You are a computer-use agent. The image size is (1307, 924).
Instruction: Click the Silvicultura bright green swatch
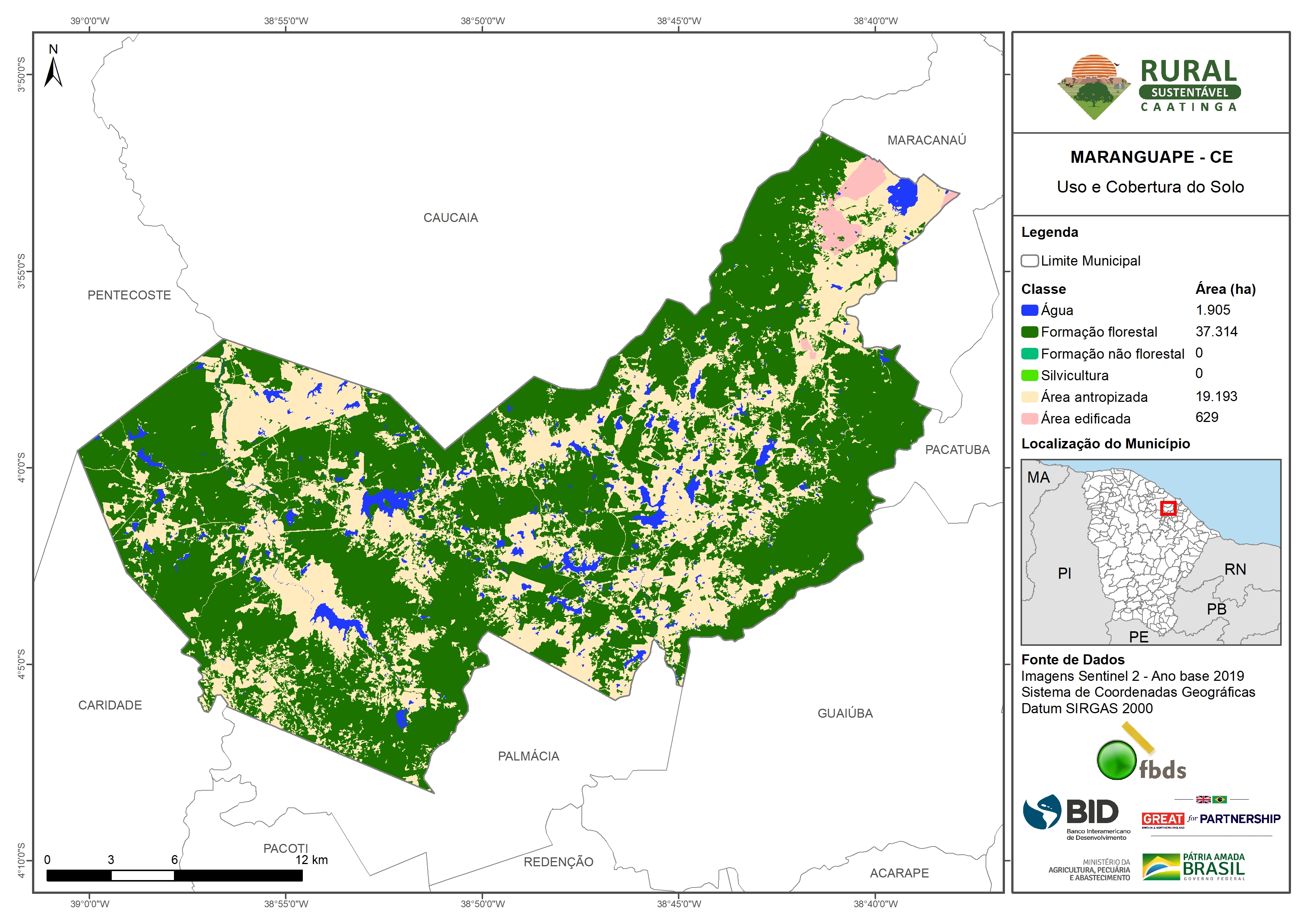coord(1029,375)
